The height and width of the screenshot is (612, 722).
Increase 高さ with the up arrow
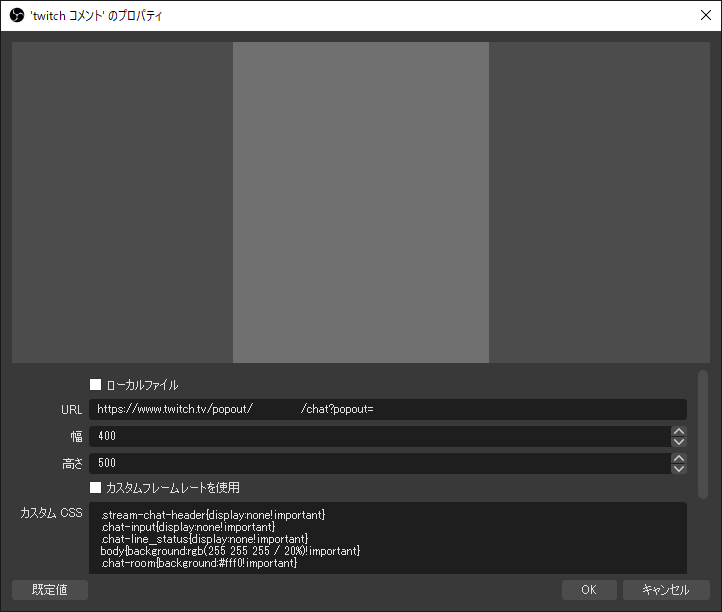click(679, 458)
